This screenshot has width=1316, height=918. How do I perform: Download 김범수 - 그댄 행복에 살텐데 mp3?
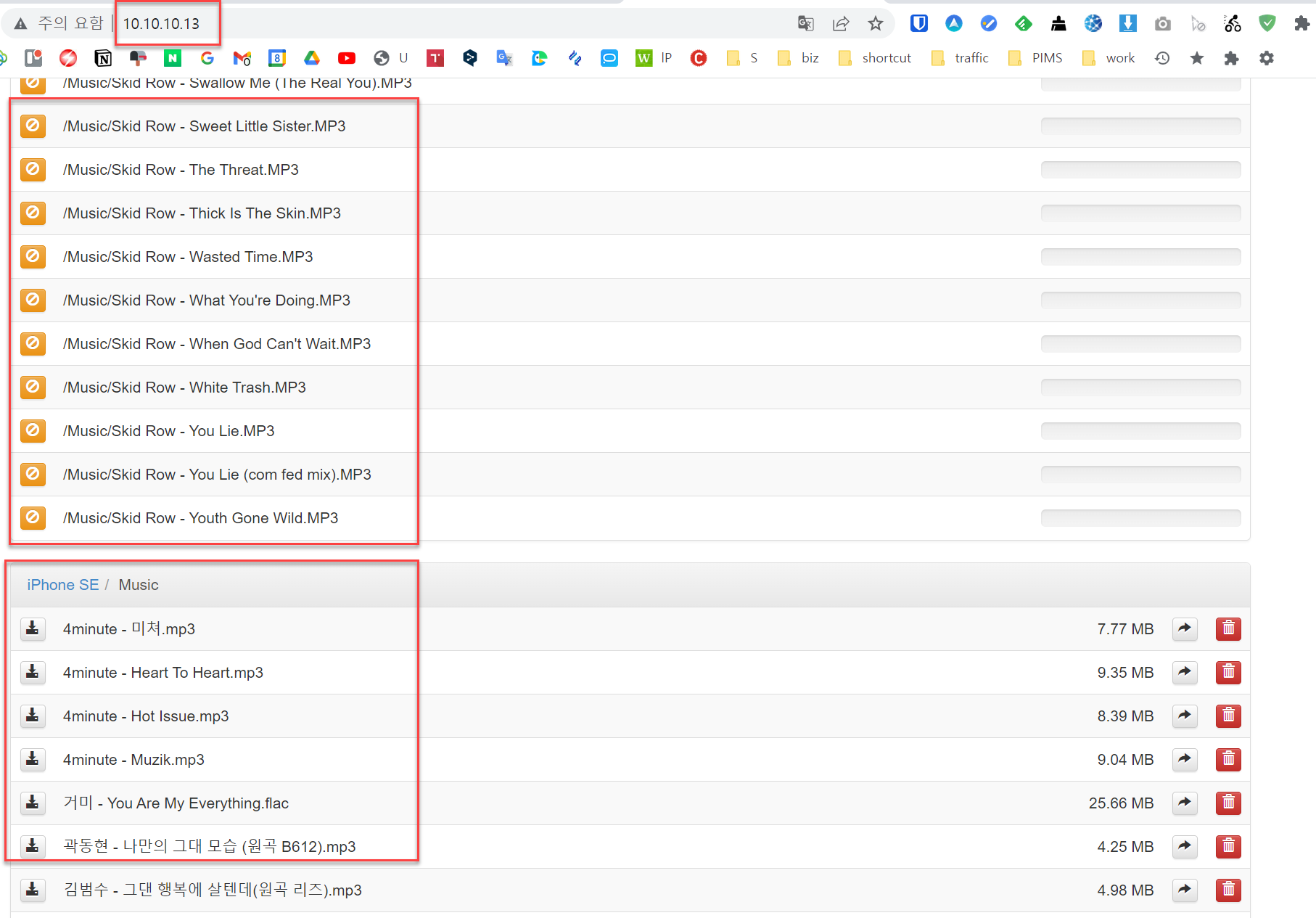click(x=33, y=890)
